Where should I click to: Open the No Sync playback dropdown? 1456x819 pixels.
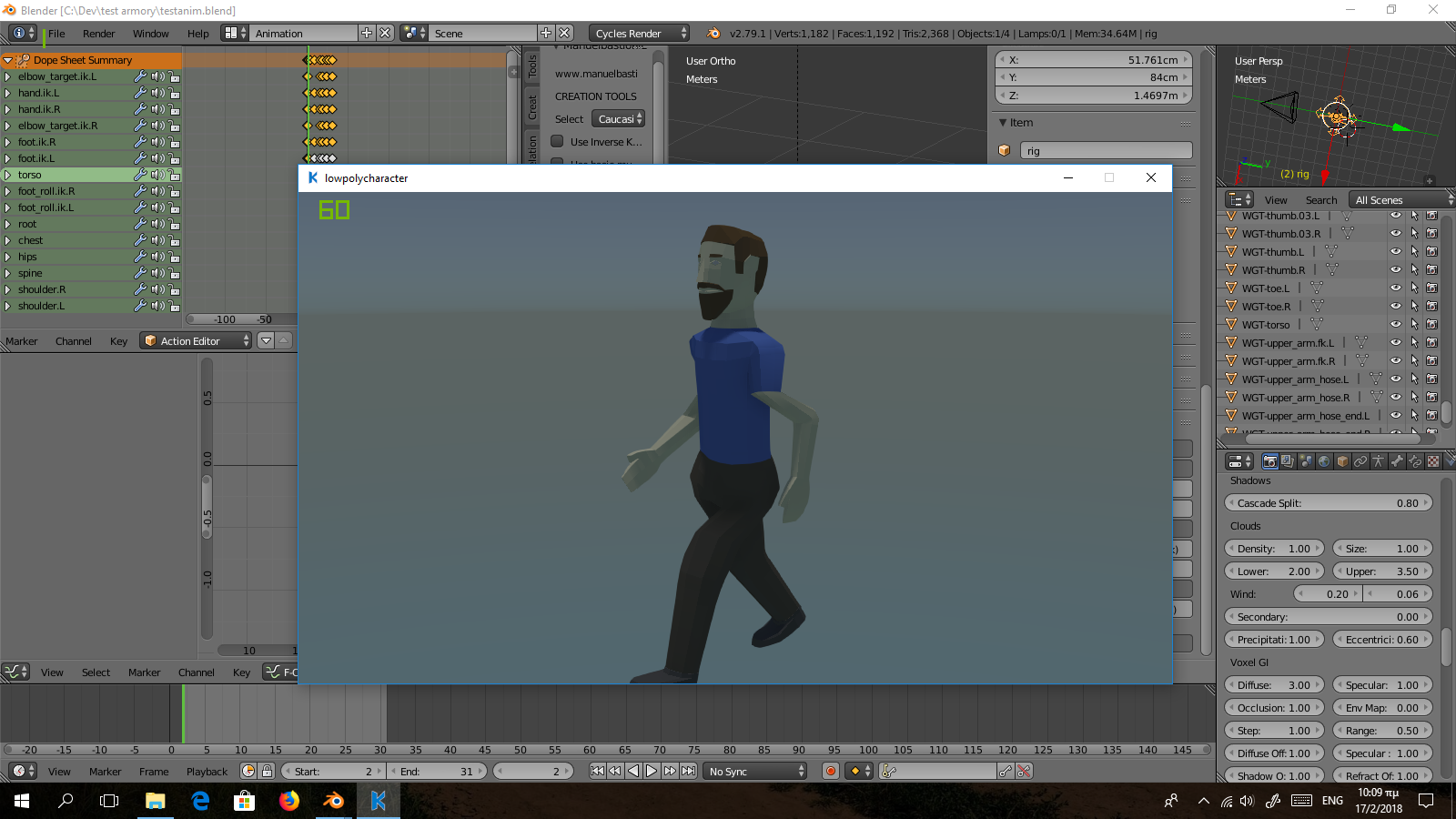click(x=756, y=771)
